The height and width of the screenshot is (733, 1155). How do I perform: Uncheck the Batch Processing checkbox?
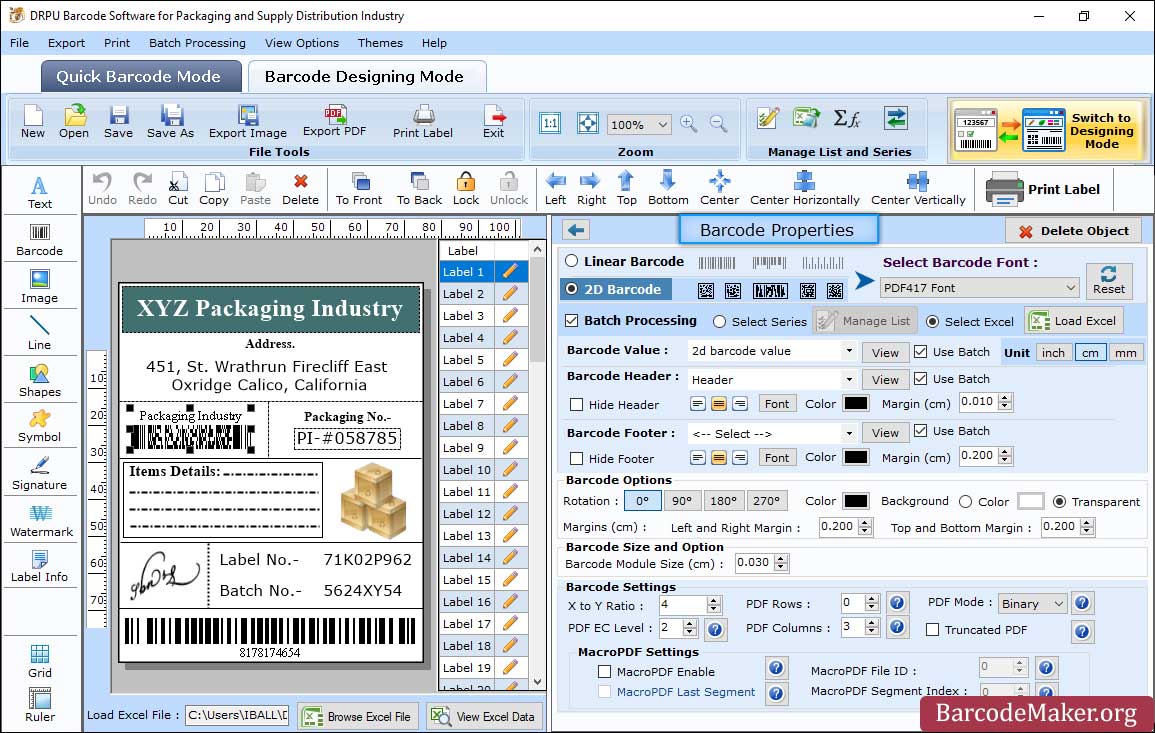[572, 320]
